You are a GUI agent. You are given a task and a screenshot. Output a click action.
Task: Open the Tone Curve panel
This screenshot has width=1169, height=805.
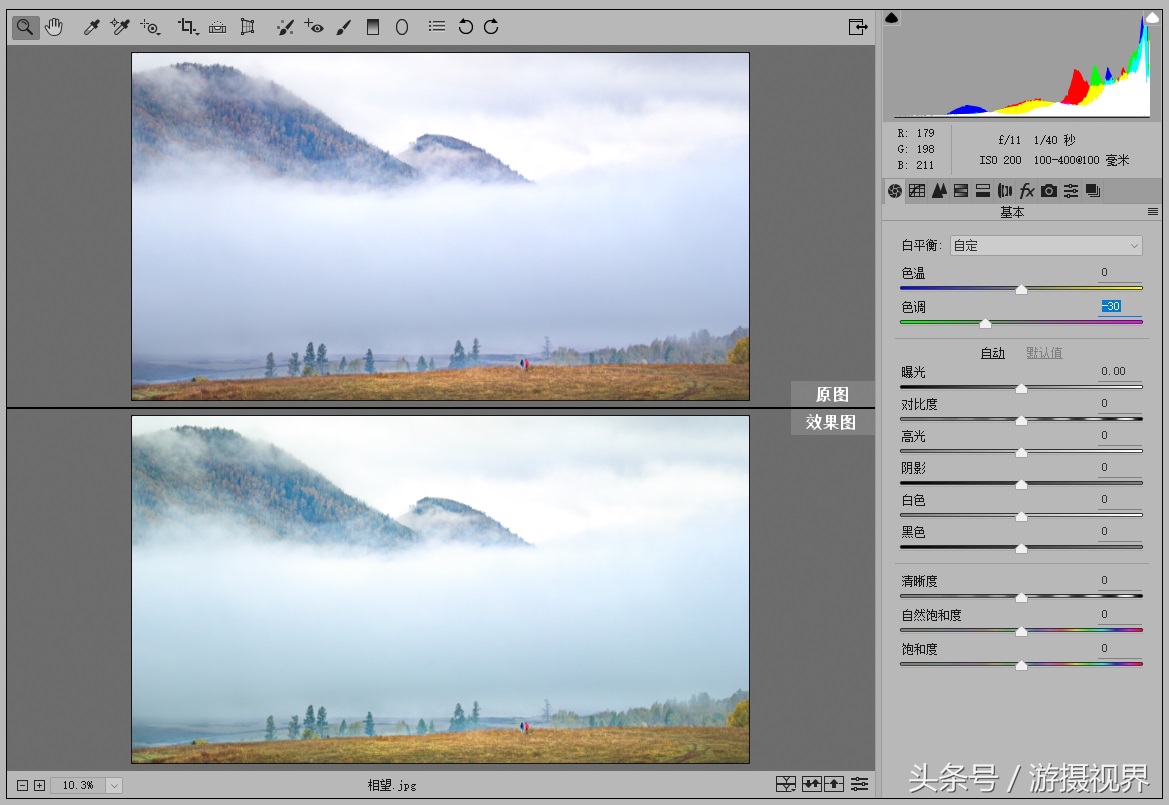click(917, 190)
